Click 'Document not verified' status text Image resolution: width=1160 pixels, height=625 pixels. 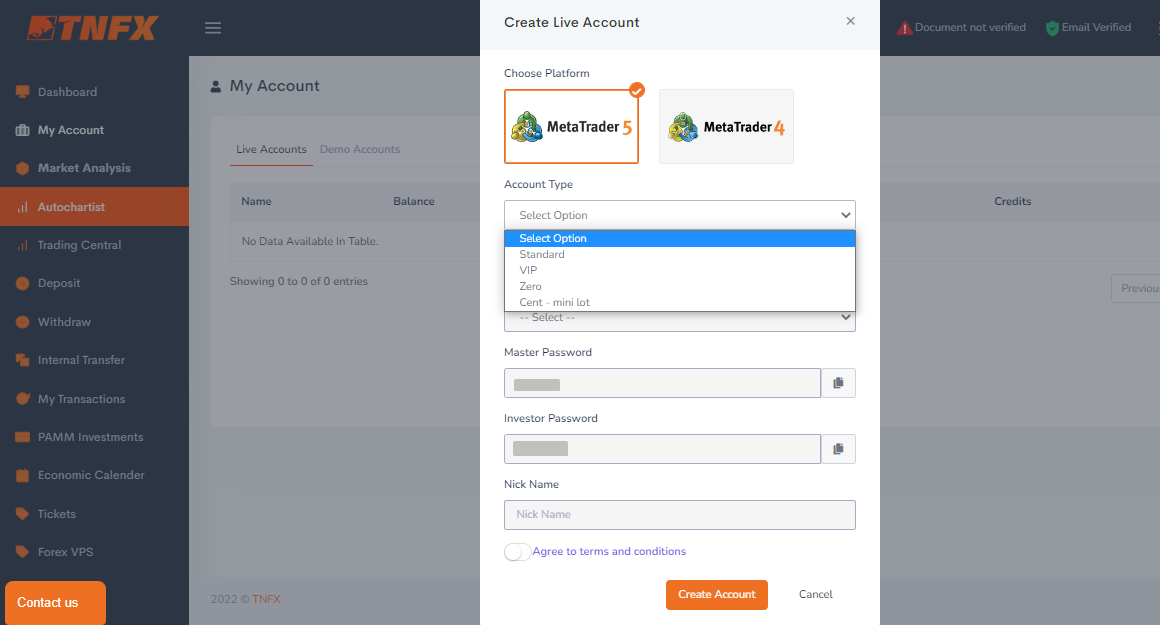coord(970,27)
